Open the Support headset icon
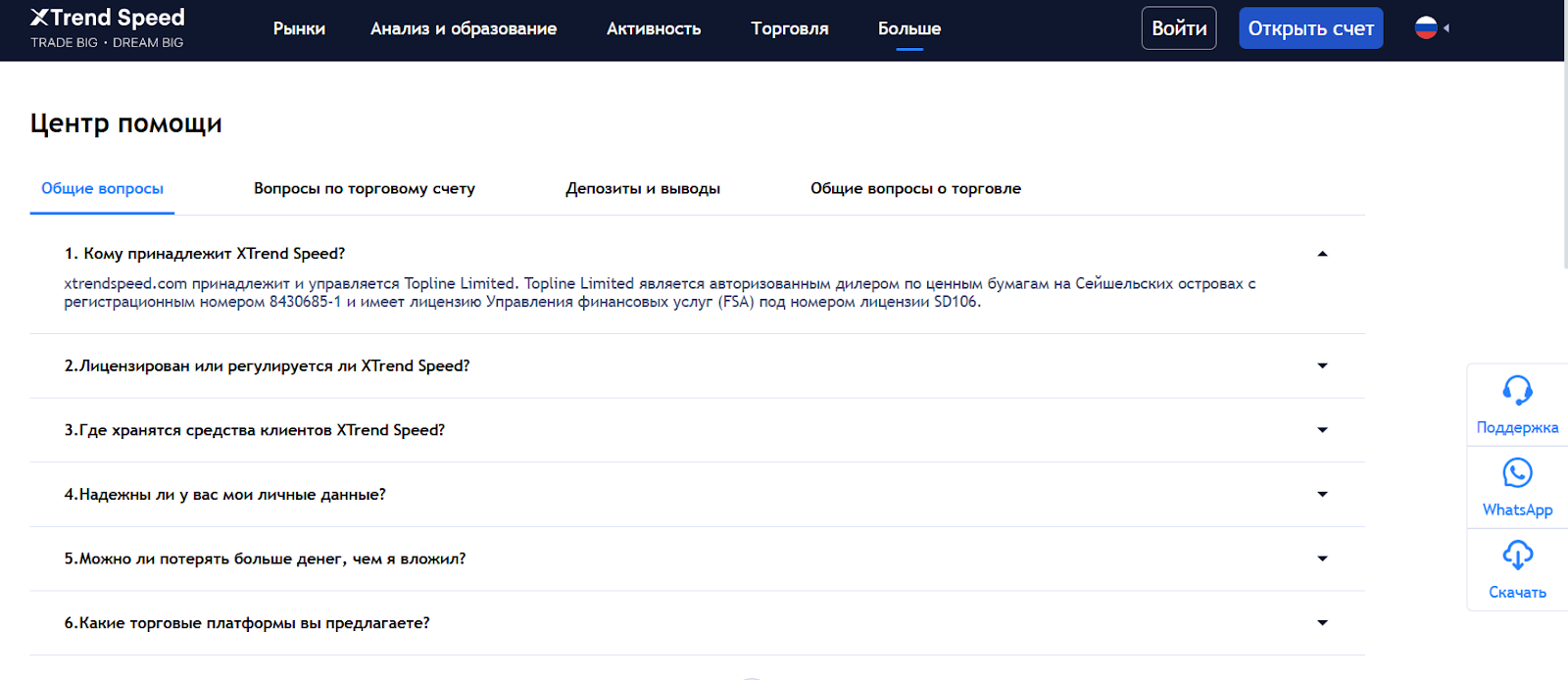The height and width of the screenshot is (680, 1568). 1517,390
